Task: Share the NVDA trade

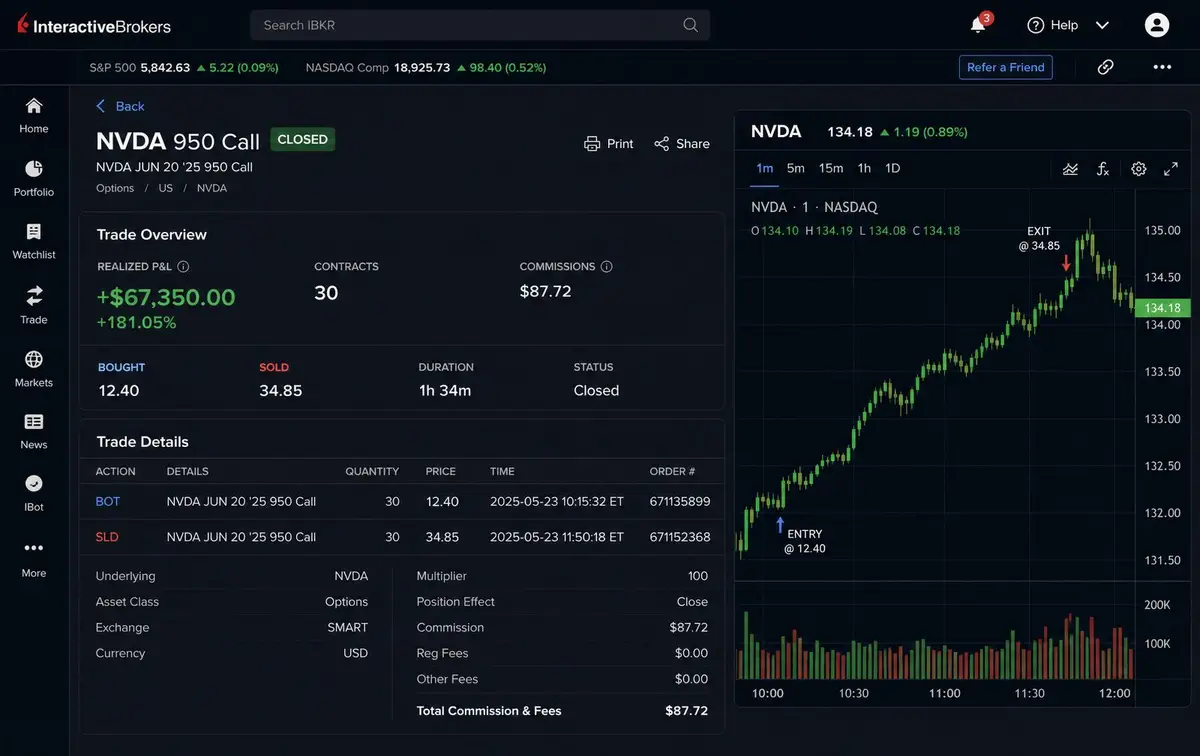Action: tap(682, 144)
